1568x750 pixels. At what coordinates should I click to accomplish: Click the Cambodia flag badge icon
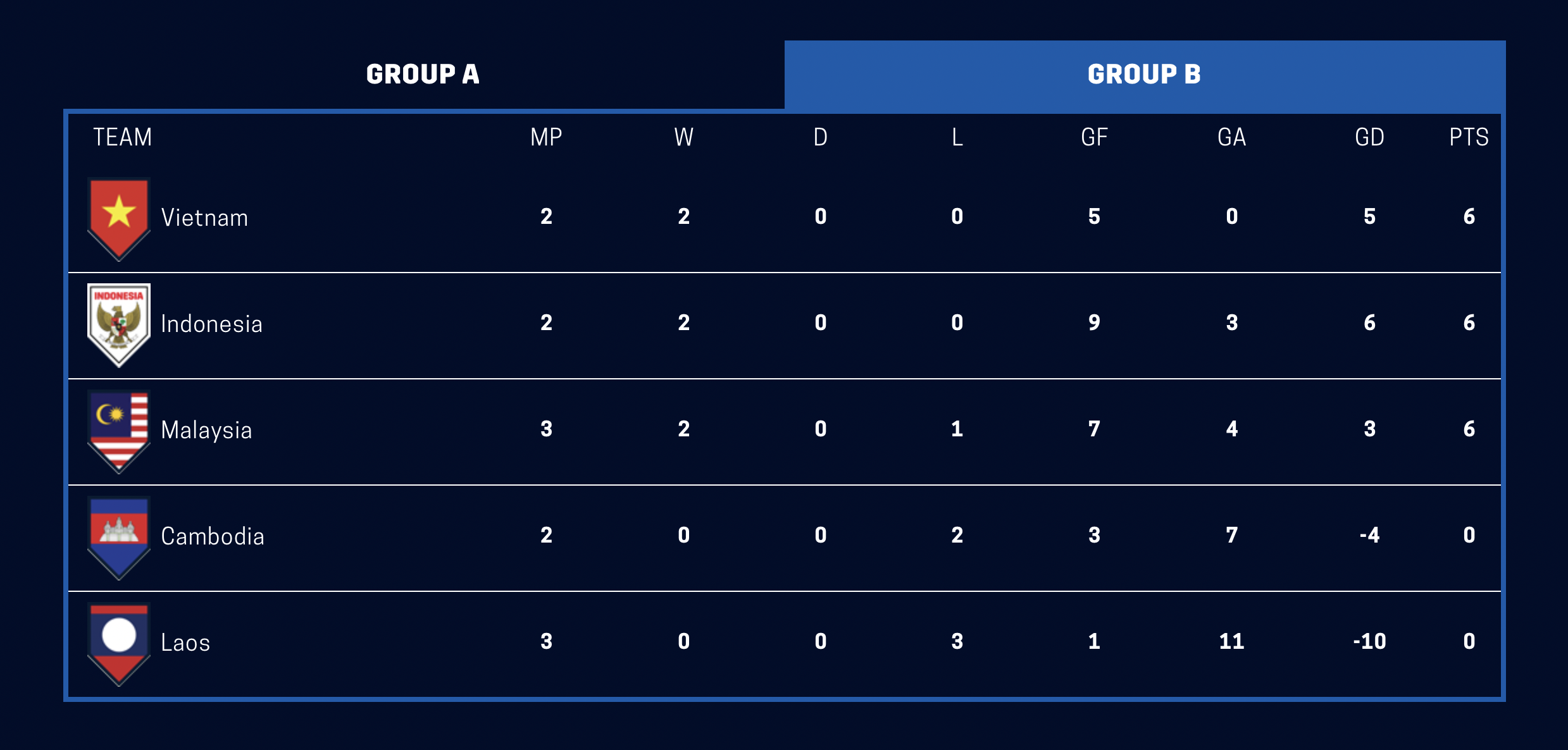pyautogui.click(x=119, y=538)
